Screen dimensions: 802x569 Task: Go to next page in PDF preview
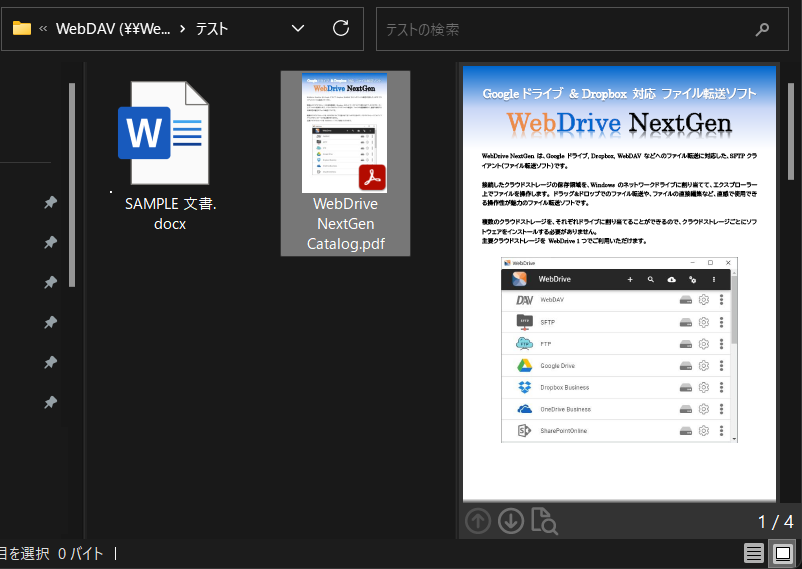(511, 521)
